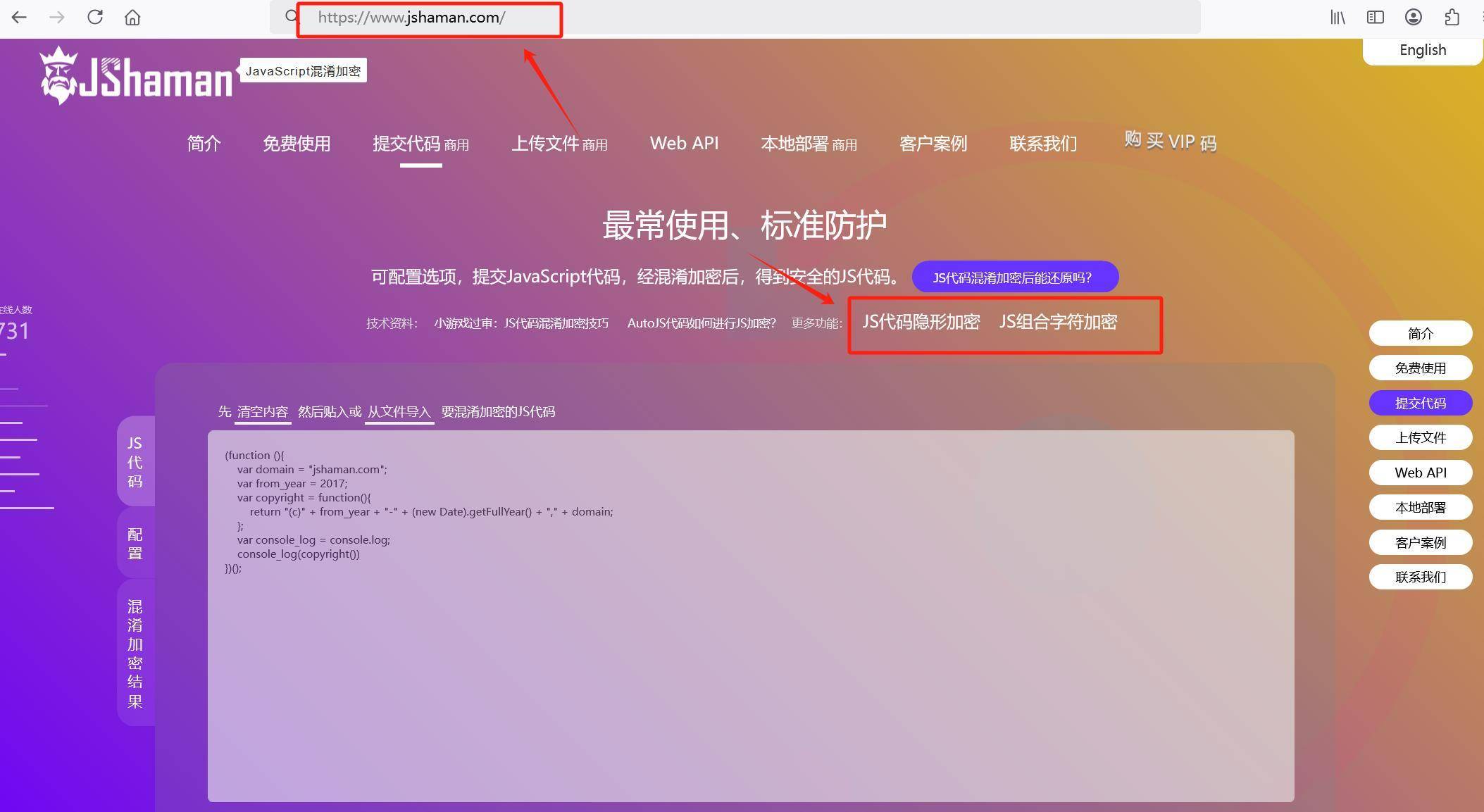Image resolution: width=1484 pixels, height=812 pixels.
Task: Click 本地部署 pill in right sidebar
Action: click(x=1421, y=507)
